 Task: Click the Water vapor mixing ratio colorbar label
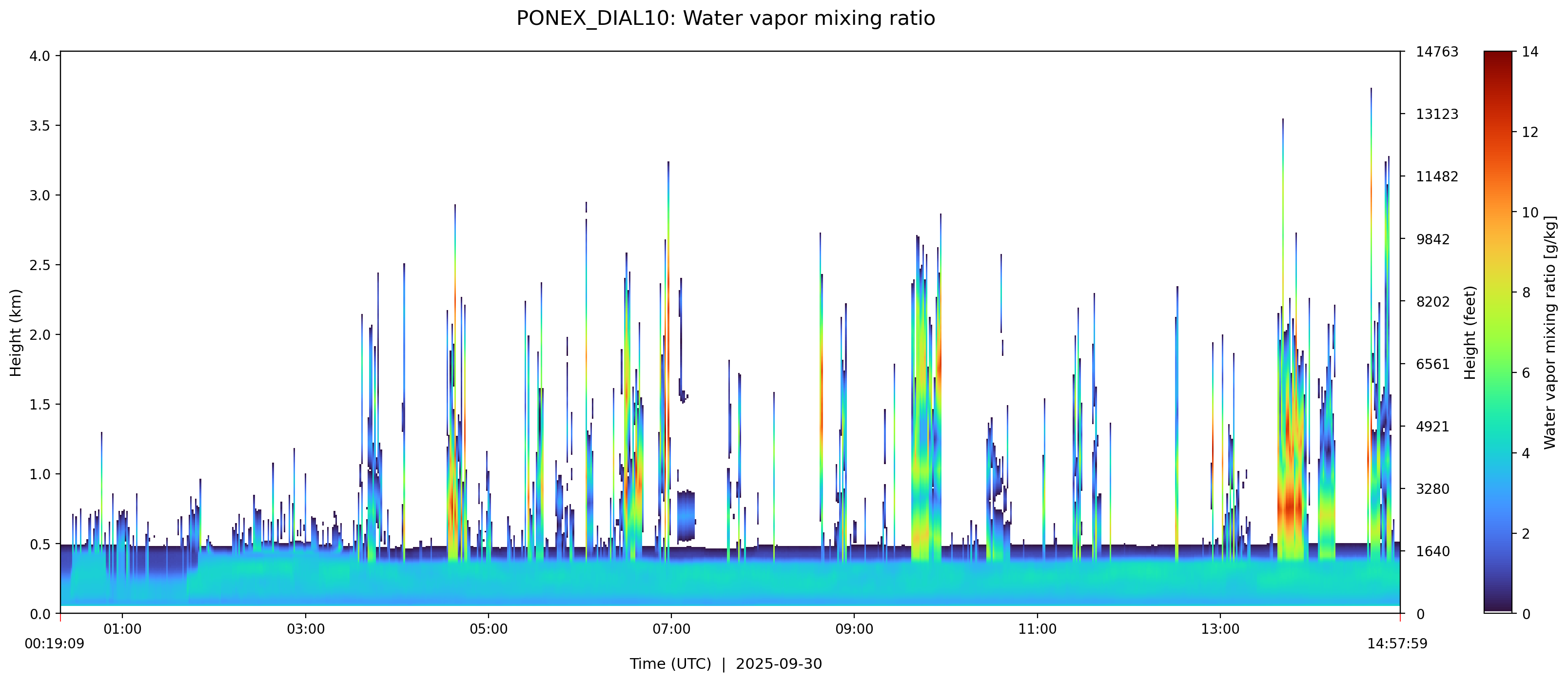1550,333
